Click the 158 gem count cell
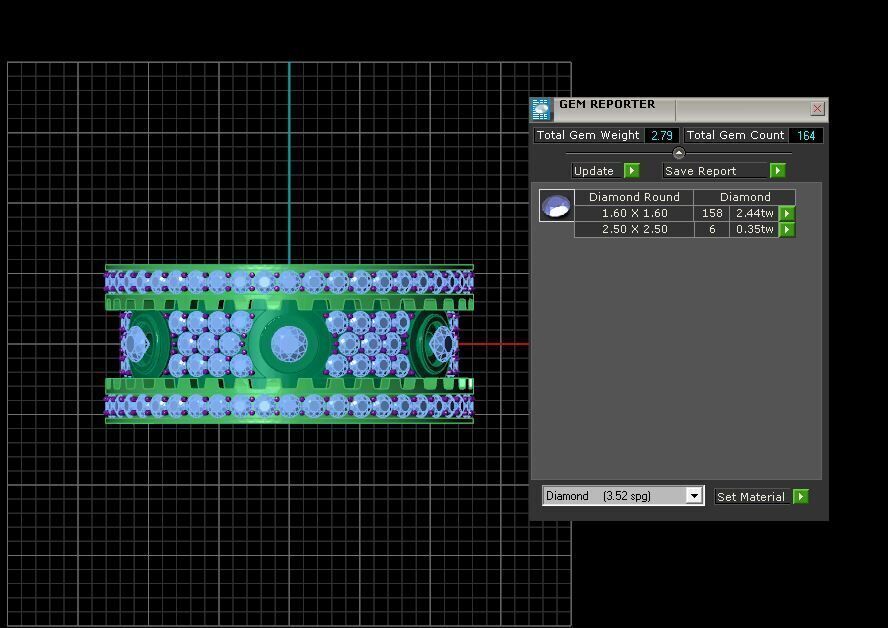Screen dimensions: 888x628 coord(712,213)
